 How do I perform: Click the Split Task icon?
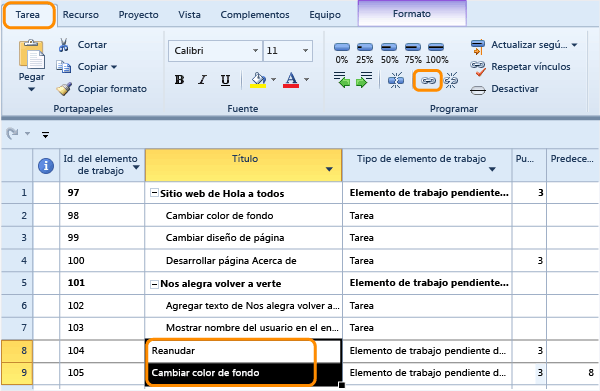(396, 80)
